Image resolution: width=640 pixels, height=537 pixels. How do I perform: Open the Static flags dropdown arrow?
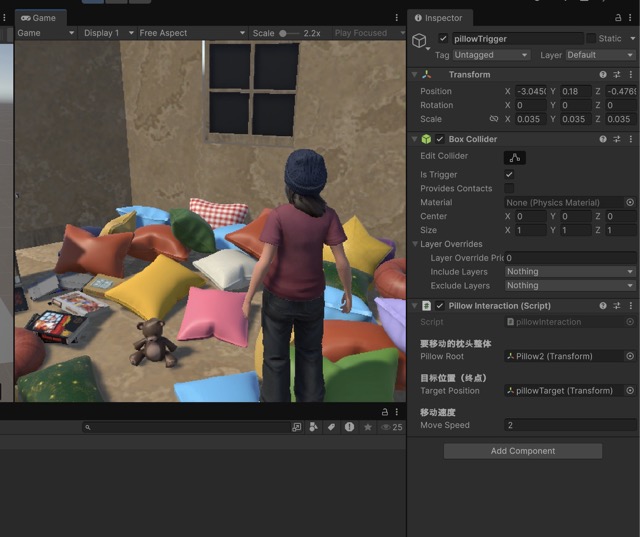point(633,38)
